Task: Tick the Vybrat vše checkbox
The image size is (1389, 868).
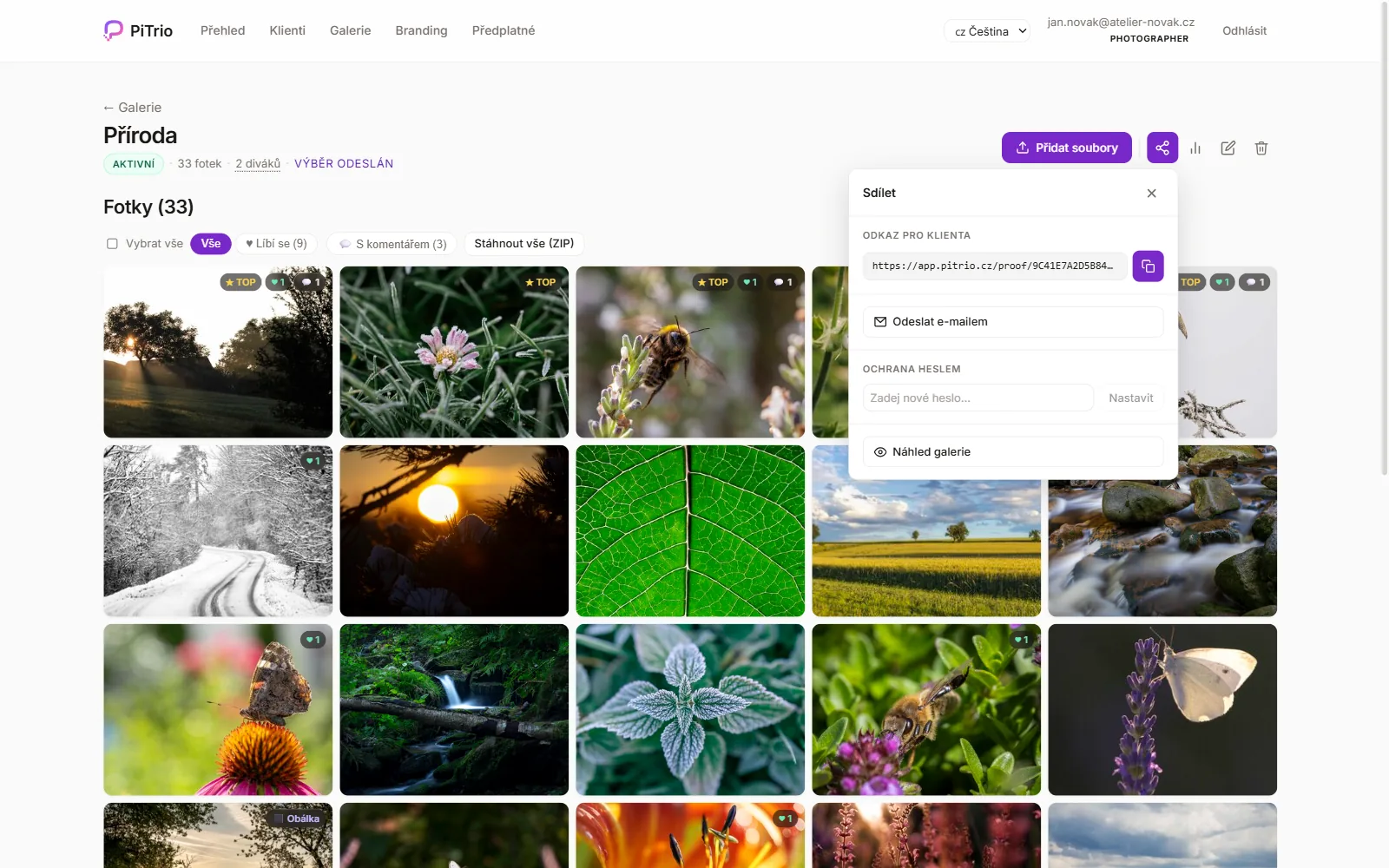Action: [112, 244]
